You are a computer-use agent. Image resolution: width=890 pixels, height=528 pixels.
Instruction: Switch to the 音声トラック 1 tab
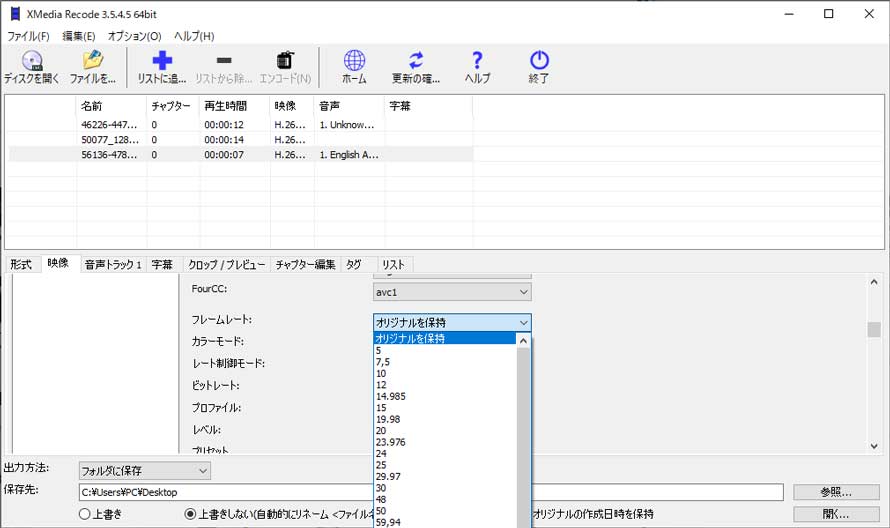click(x=113, y=264)
